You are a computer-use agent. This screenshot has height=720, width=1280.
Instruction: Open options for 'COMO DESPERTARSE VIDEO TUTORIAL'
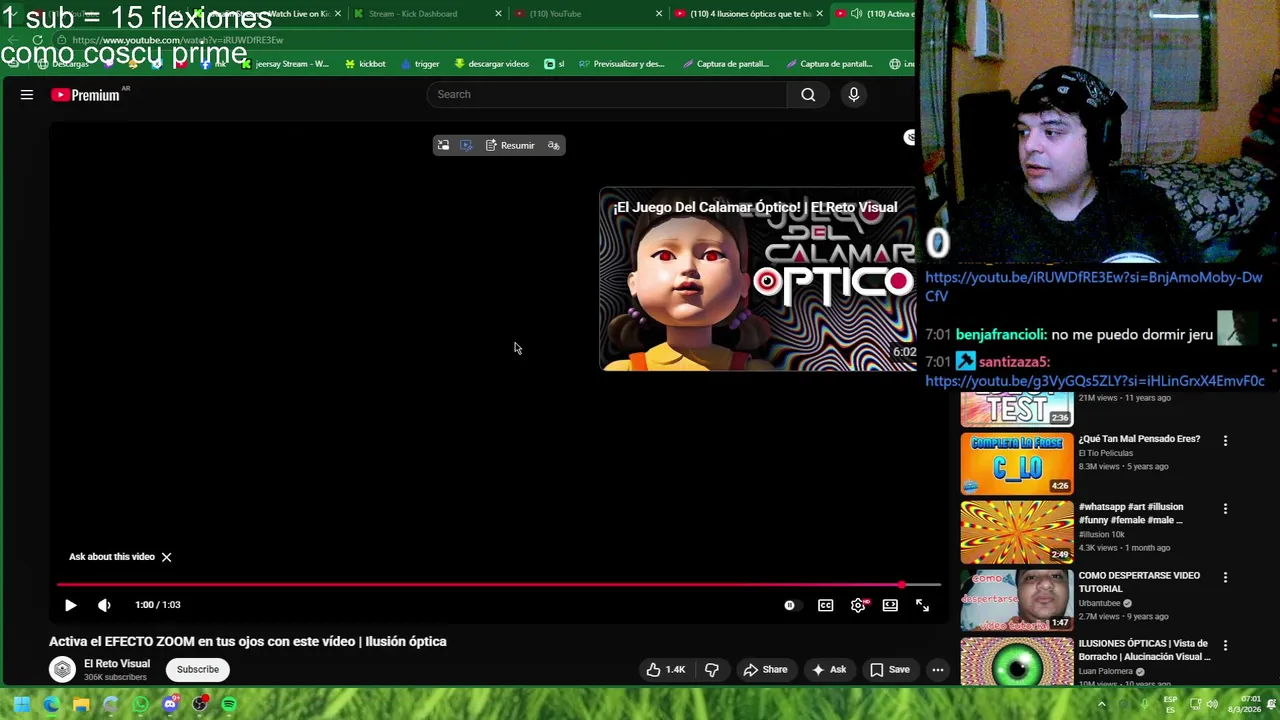click(1225, 577)
